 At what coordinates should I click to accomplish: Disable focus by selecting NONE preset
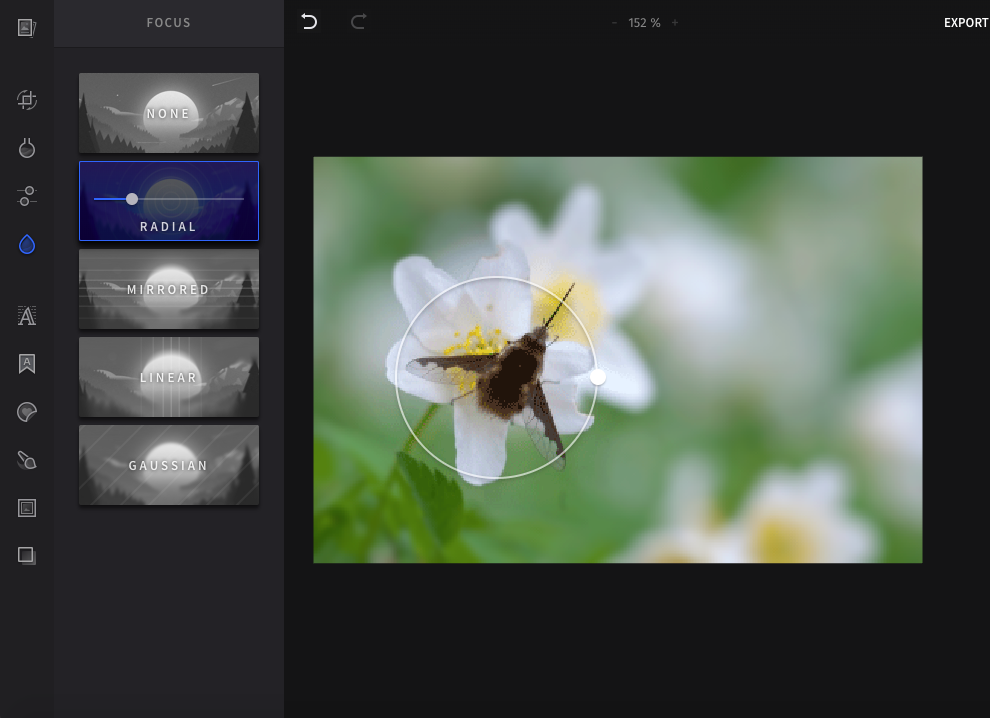[168, 113]
